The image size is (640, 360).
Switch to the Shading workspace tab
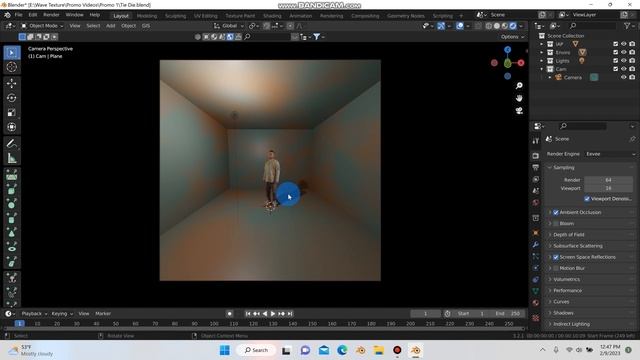tap(272, 16)
